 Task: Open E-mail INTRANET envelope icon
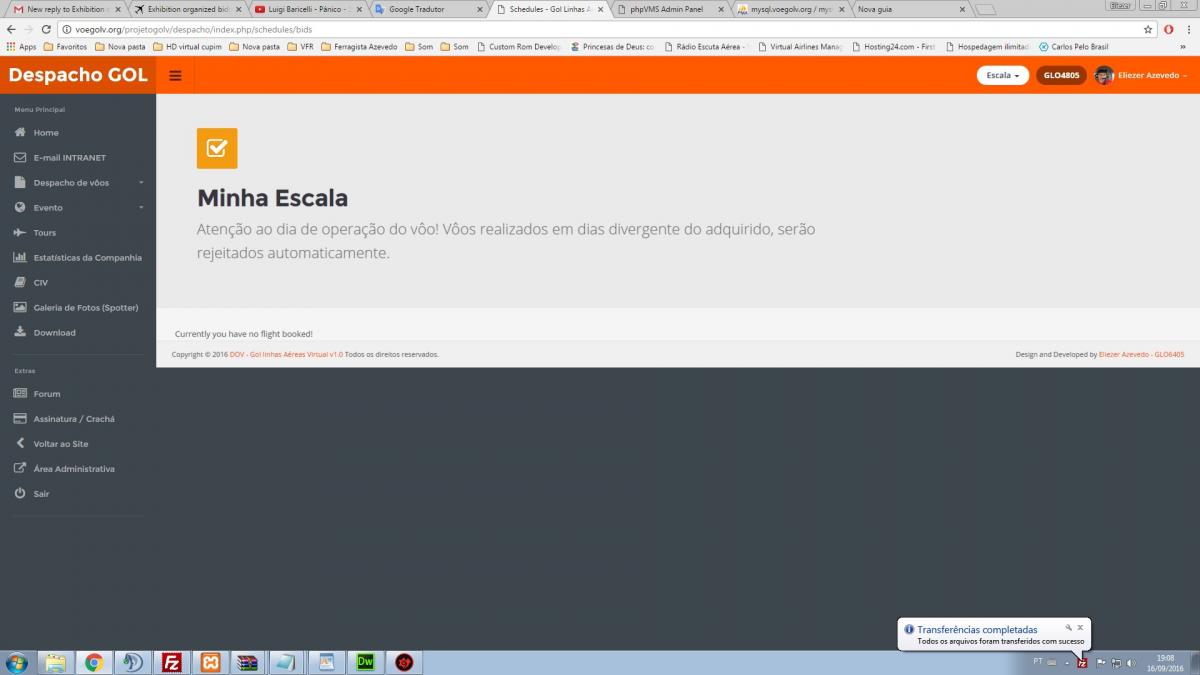coord(20,157)
